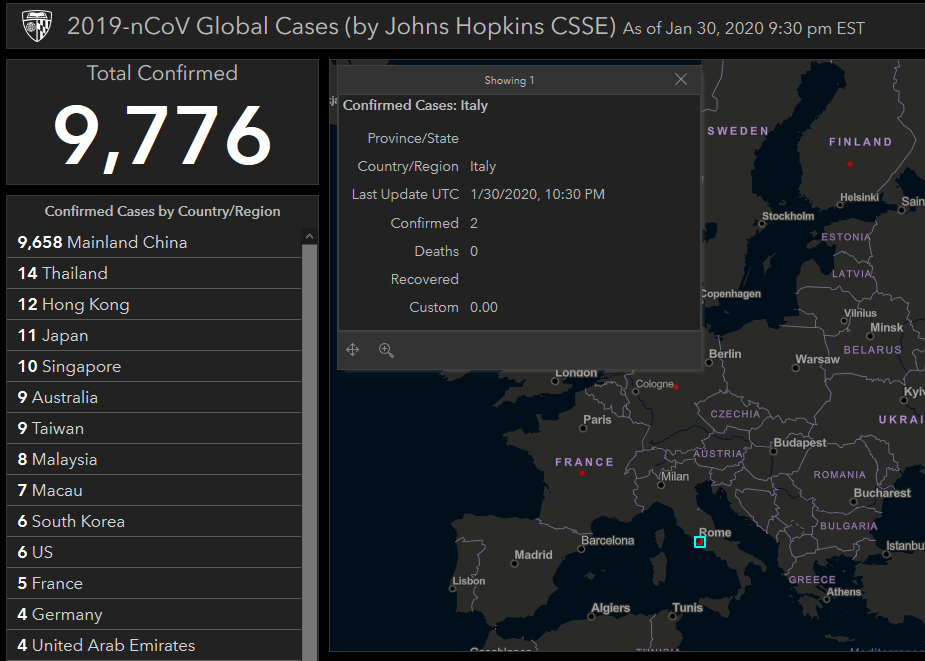Click the zoom-to magnifier icon in popup

point(386,350)
